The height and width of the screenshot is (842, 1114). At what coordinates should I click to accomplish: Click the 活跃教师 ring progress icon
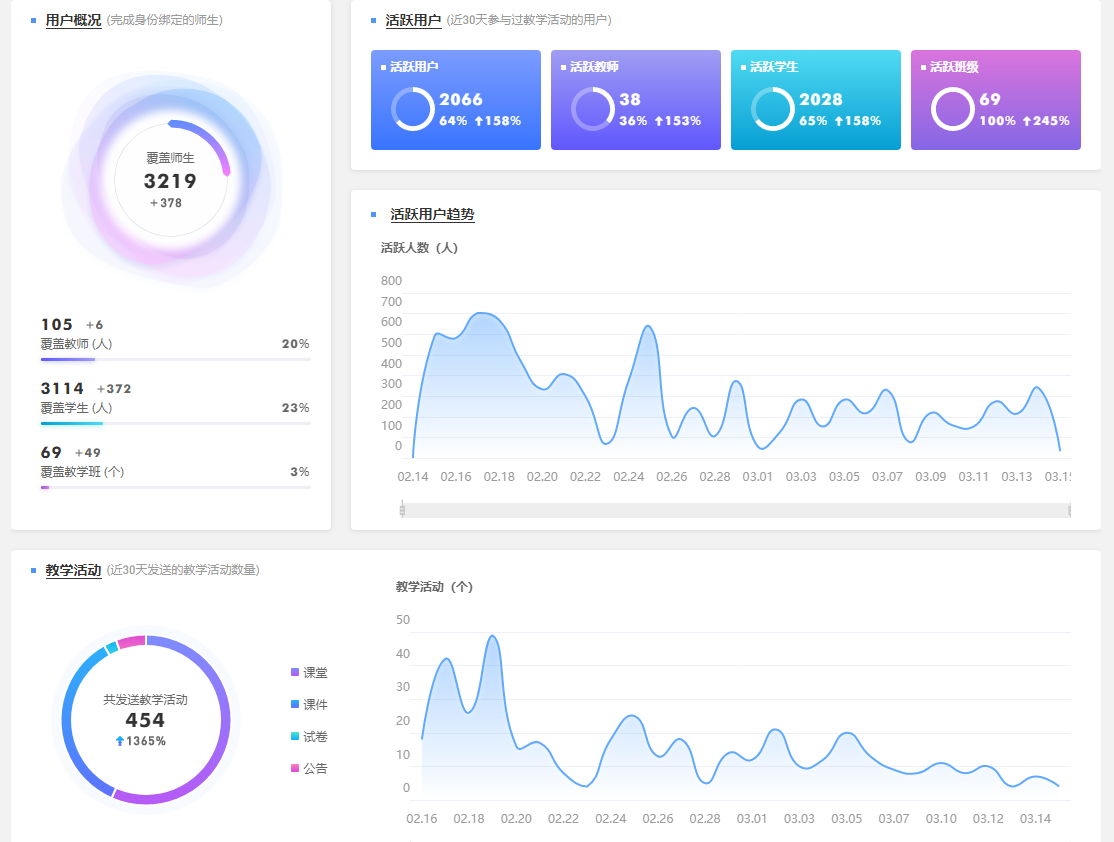[592, 109]
